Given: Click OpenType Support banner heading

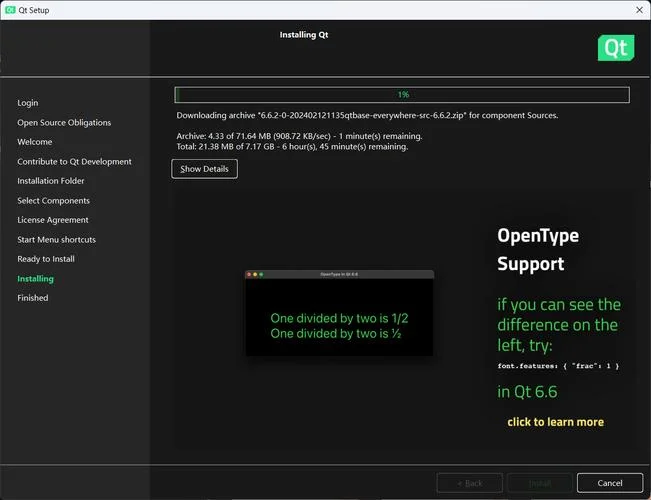Looking at the screenshot, I should click(538, 250).
